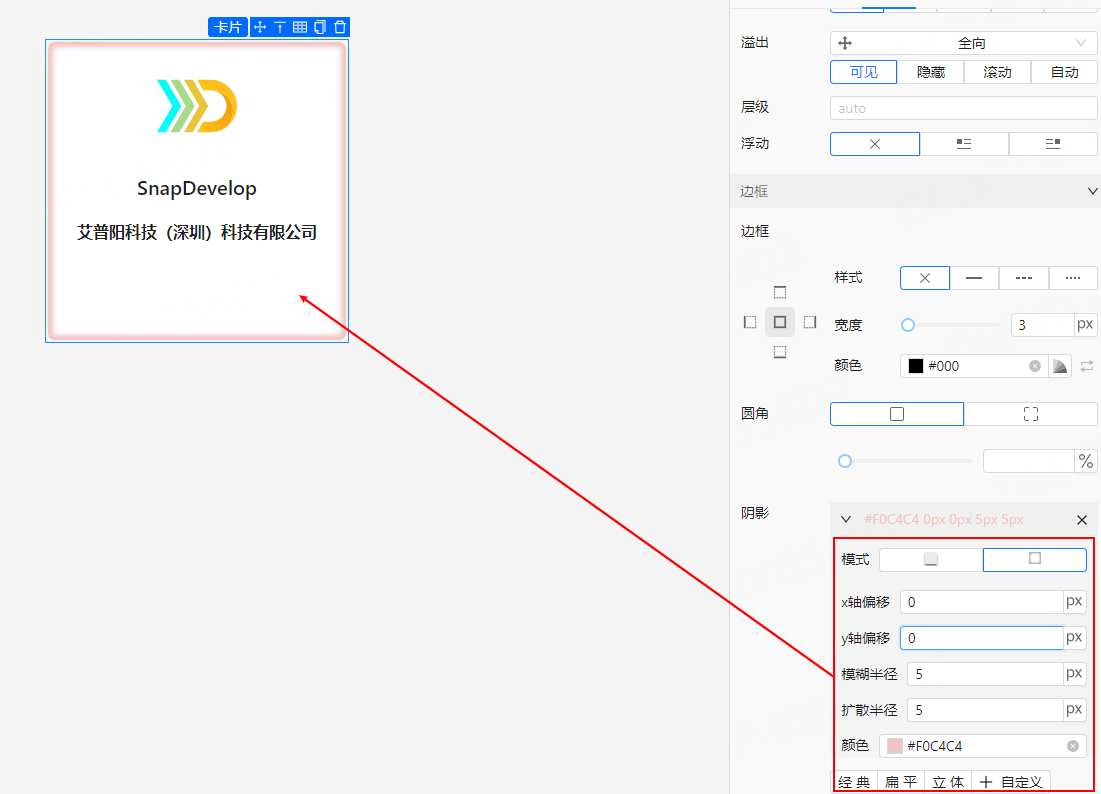Click the select-parent arrow icon in card toolbar
The width and height of the screenshot is (1101, 794).
tap(280, 27)
